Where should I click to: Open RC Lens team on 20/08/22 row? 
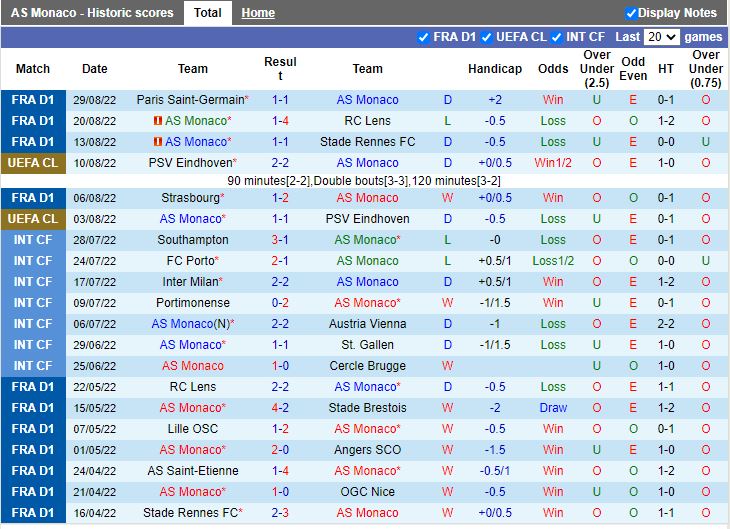pos(367,121)
